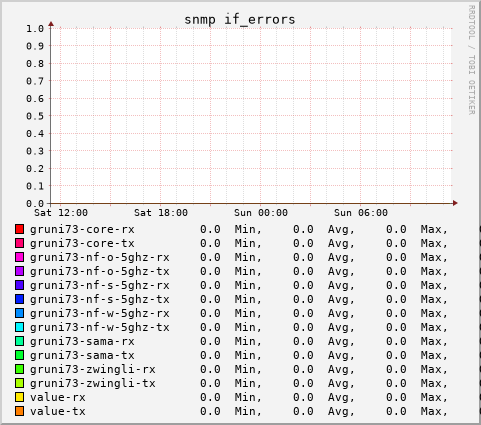Image resolution: width=481 pixels, height=425 pixels.
Task: Select the violet gruni73-nf-s-5ghz-rx legend swatch
Action: (20, 285)
